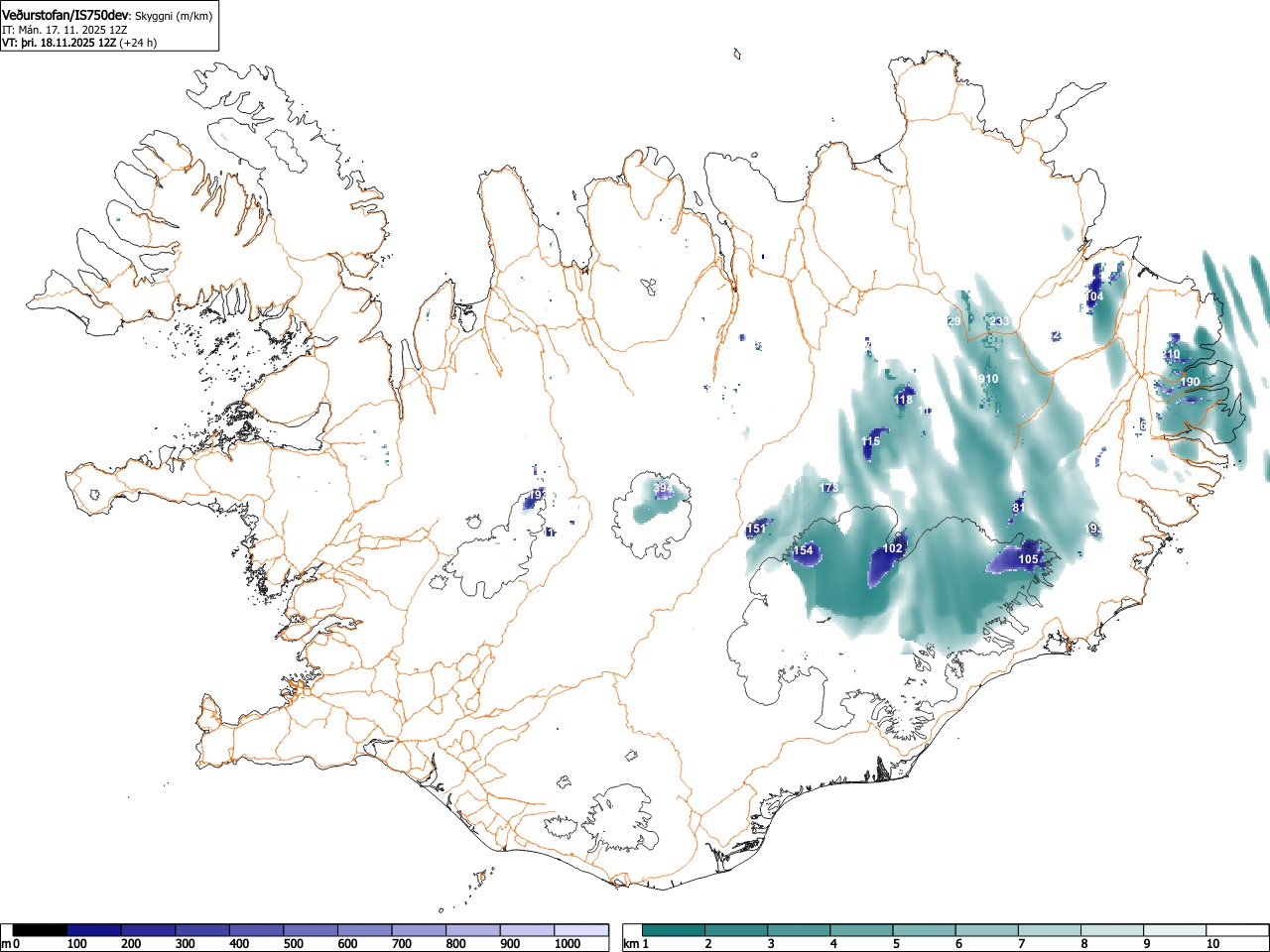Click the 600–700 m legend swatch

click(365, 930)
